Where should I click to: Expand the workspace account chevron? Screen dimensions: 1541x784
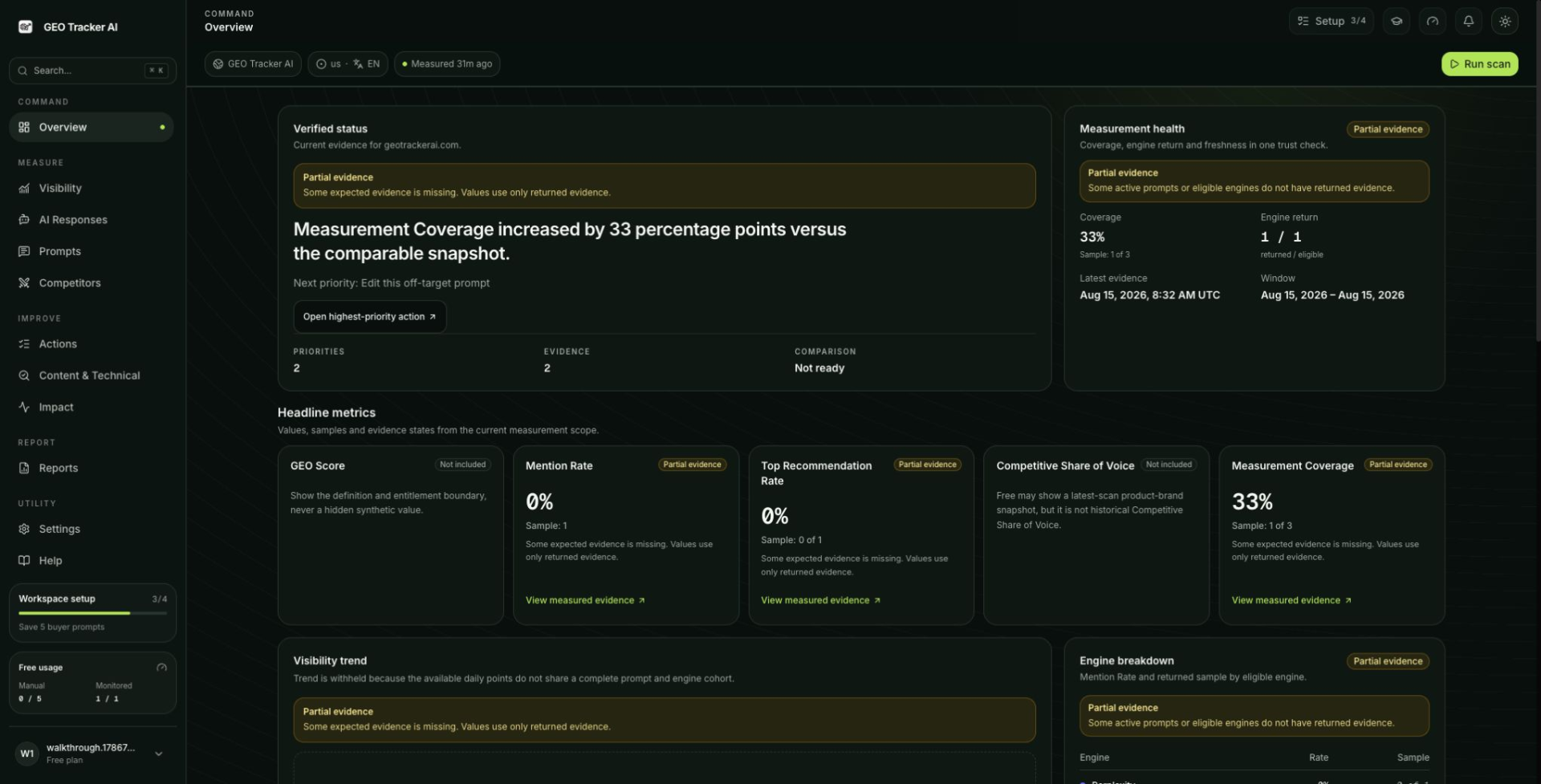tap(158, 754)
